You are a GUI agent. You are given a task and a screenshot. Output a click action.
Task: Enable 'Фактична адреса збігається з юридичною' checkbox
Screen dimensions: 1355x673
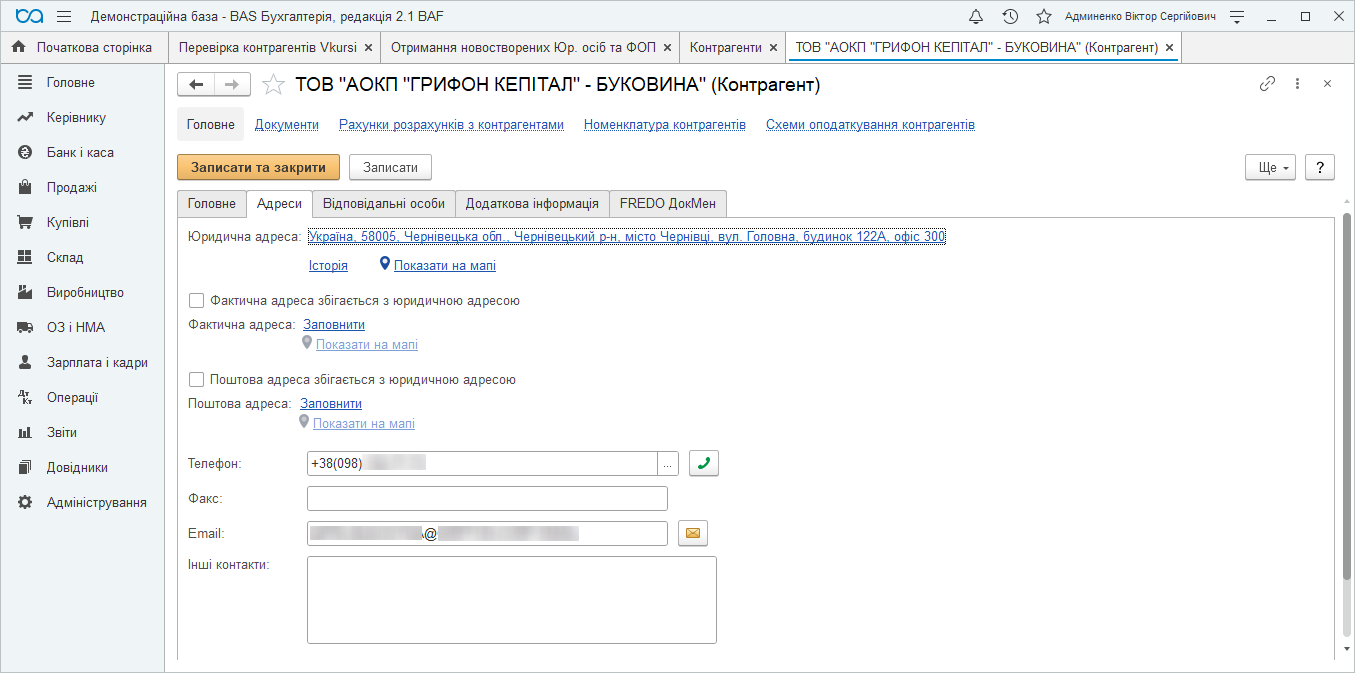point(197,300)
